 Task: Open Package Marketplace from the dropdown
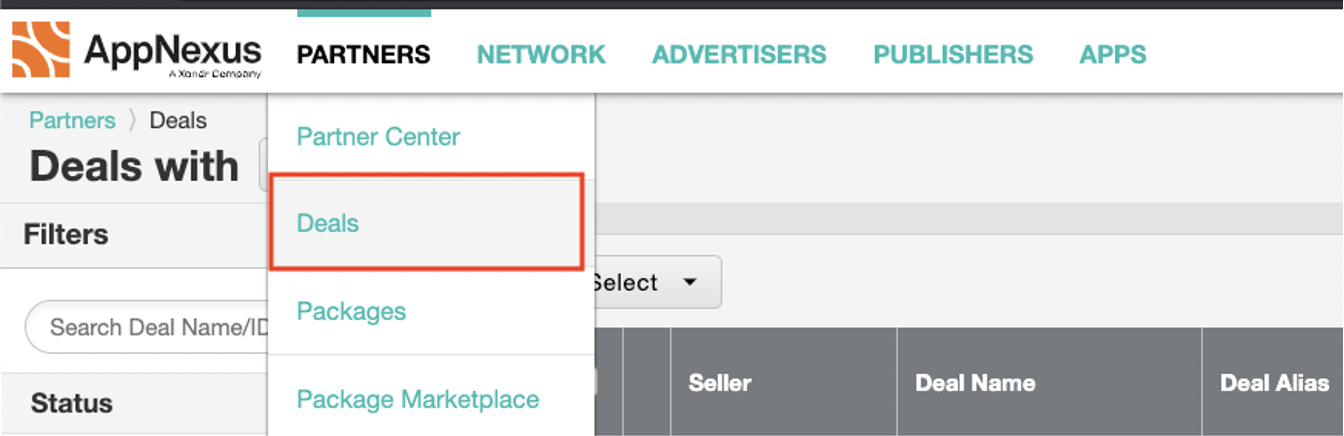click(x=418, y=399)
